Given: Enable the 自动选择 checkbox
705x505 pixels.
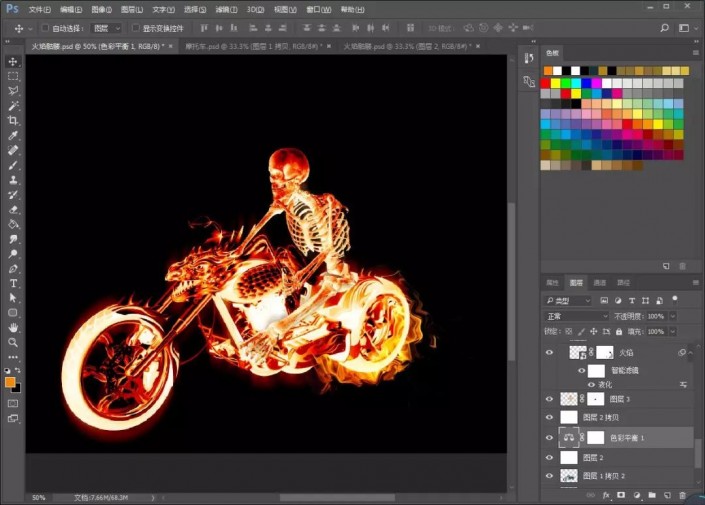Looking at the screenshot, I should point(45,28).
